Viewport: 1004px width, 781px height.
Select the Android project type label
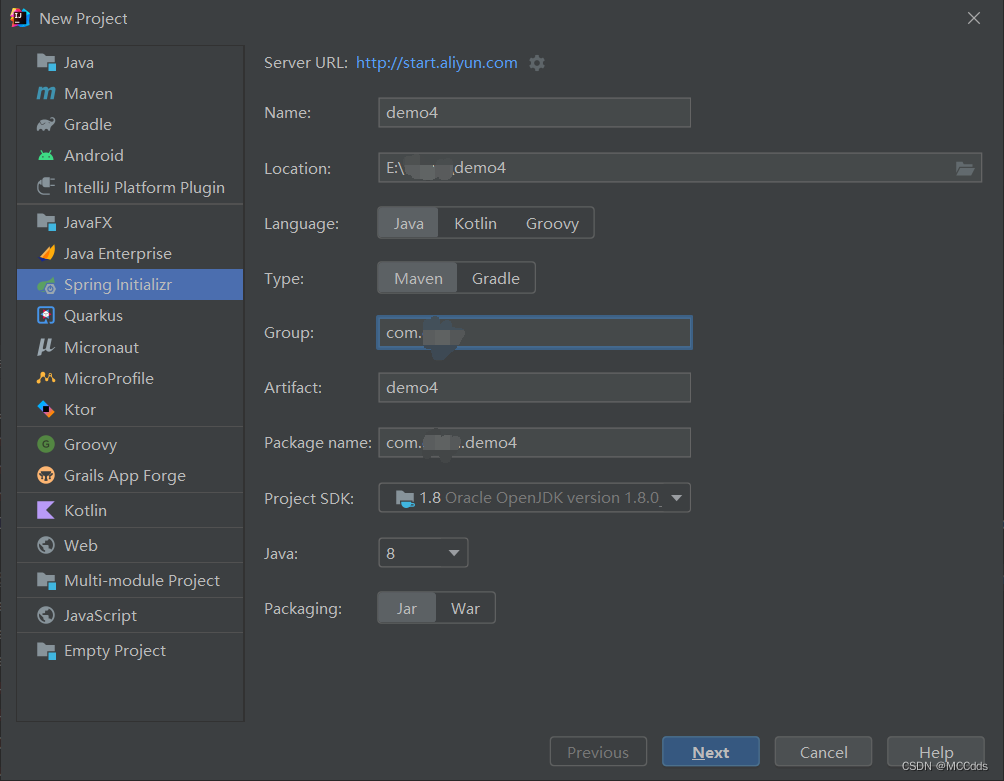coord(93,156)
